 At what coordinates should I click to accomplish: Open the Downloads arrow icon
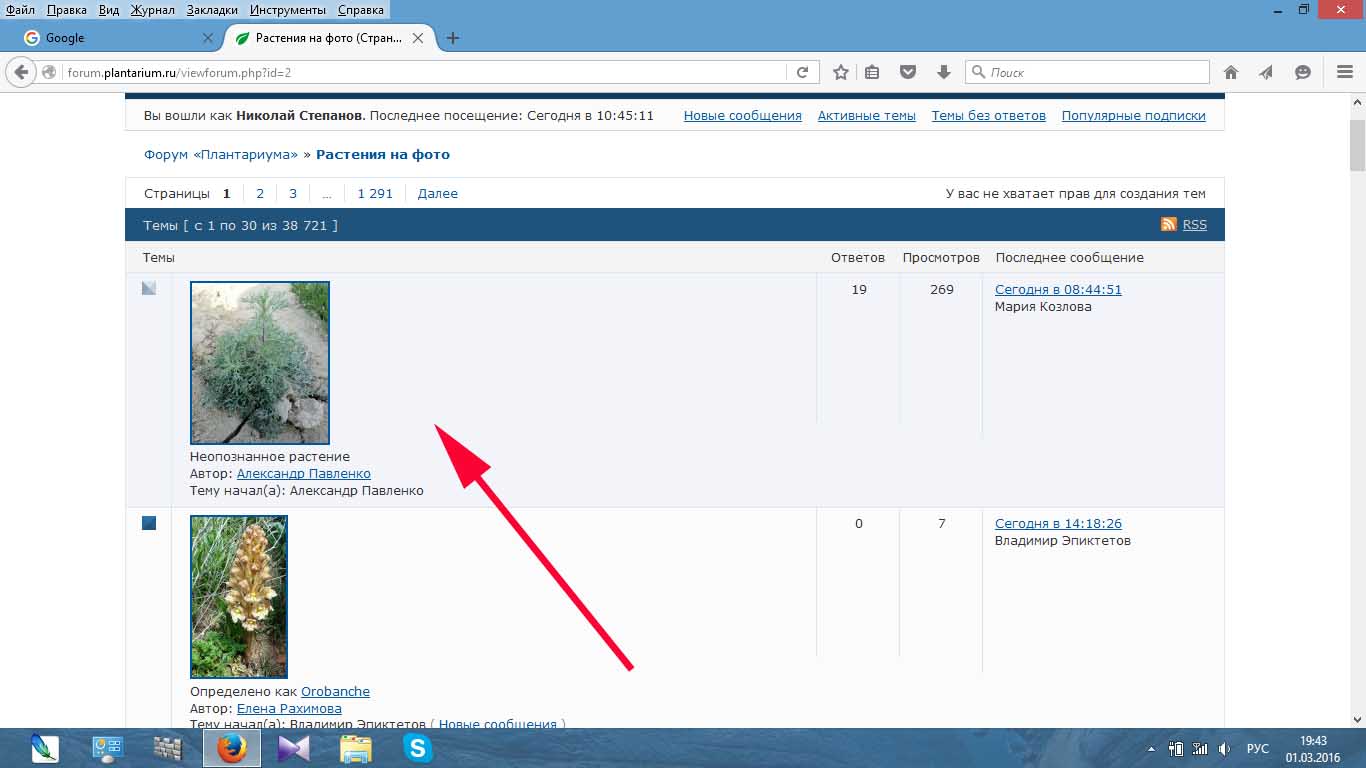943,72
